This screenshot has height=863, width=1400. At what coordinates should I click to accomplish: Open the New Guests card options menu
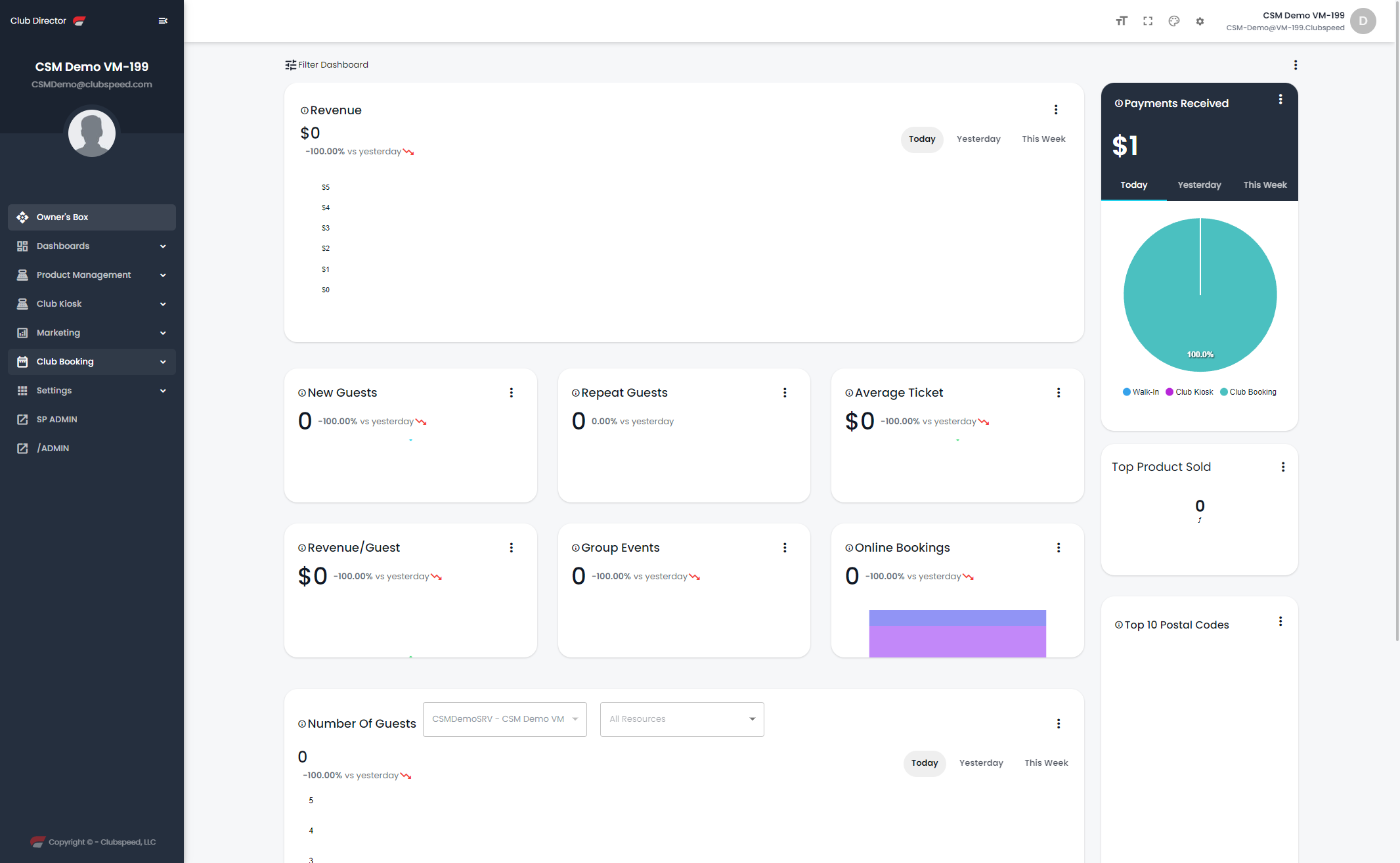(512, 393)
